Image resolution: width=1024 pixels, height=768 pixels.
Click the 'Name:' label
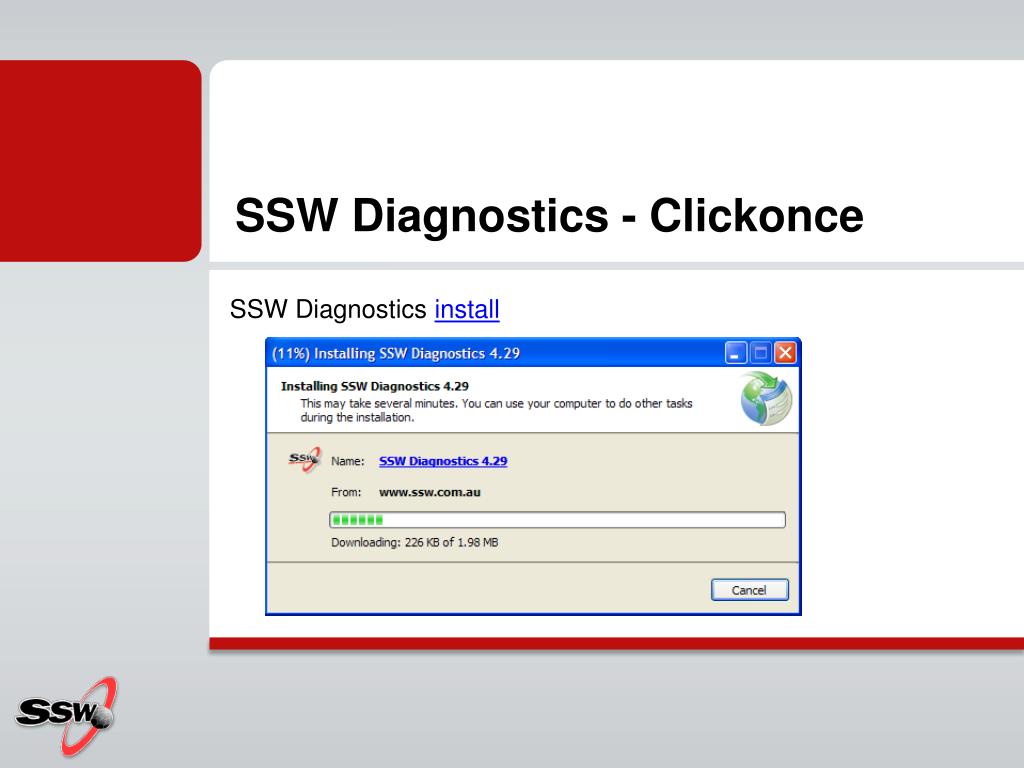347,461
